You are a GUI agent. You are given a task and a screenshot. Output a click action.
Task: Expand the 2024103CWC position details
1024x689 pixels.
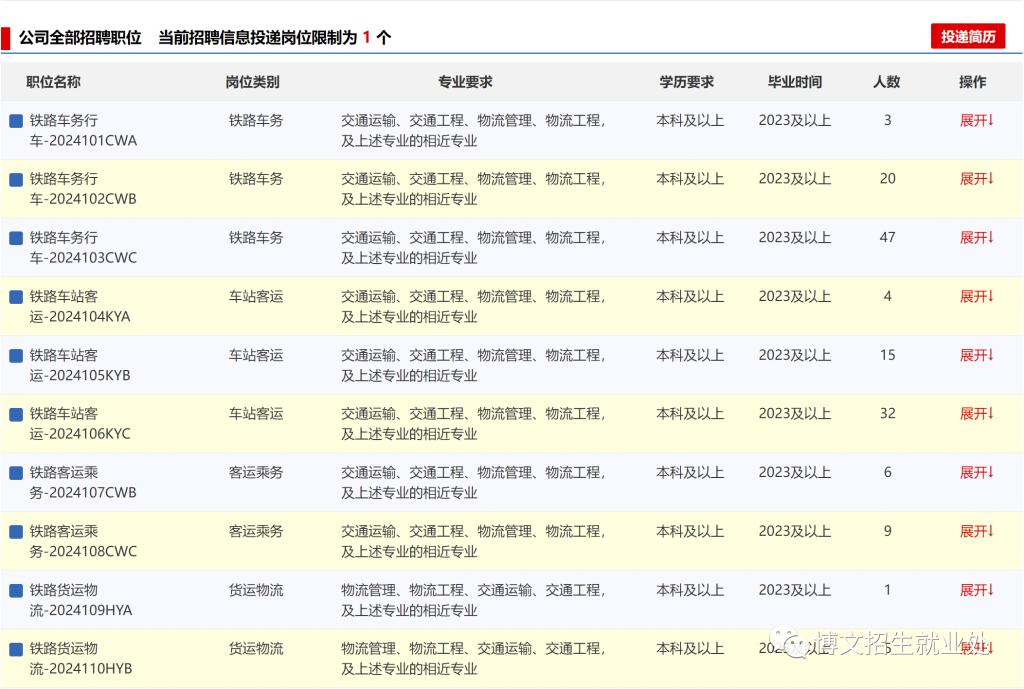976,238
